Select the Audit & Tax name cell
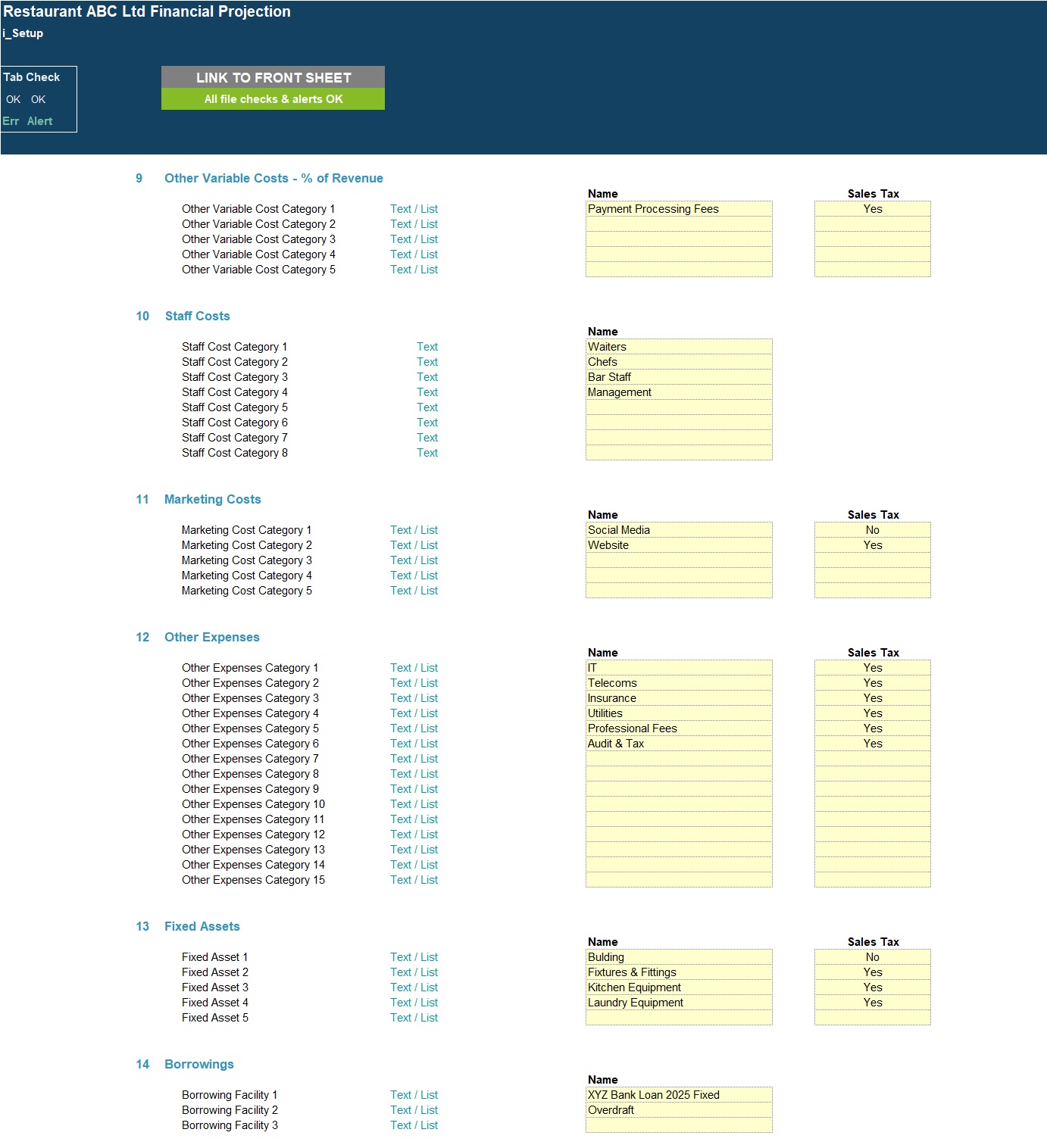This screenshot has width=1047, height=1148. tap(679, 744)
